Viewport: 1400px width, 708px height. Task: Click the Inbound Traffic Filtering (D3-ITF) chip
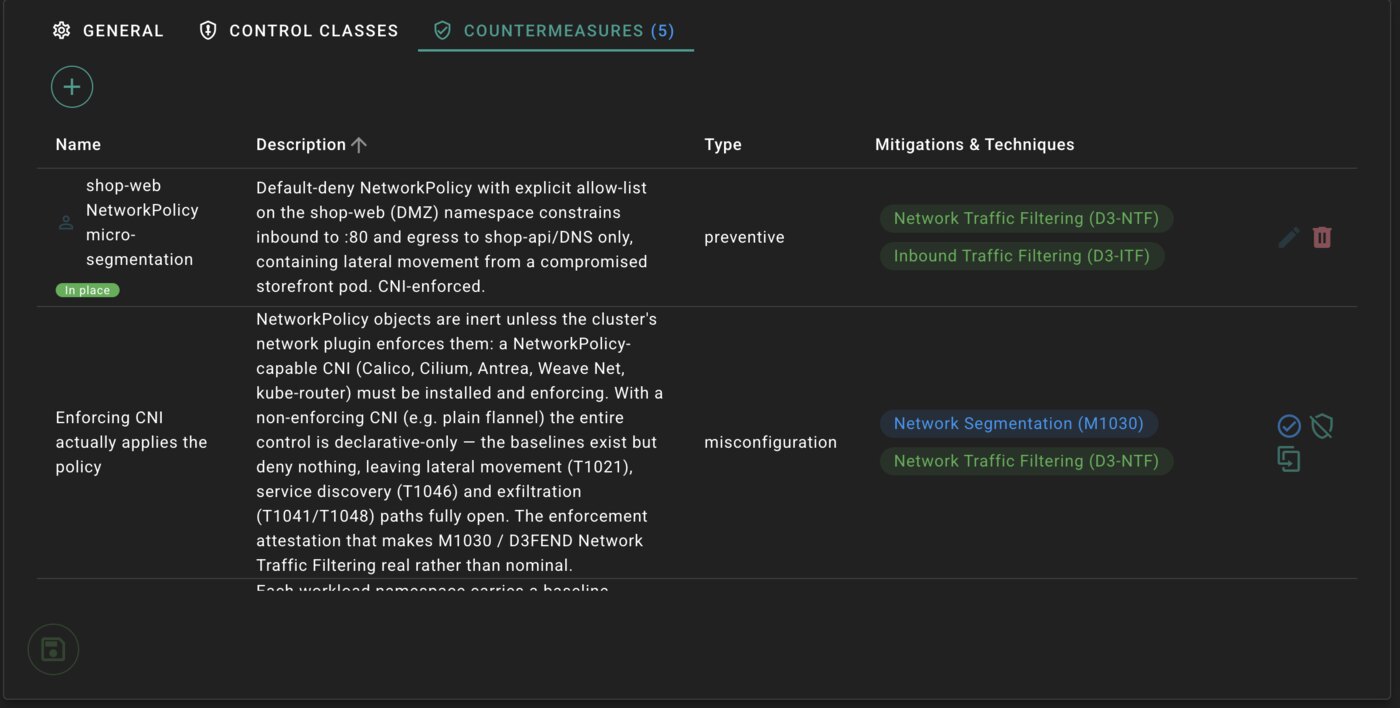click(1022, 256)
